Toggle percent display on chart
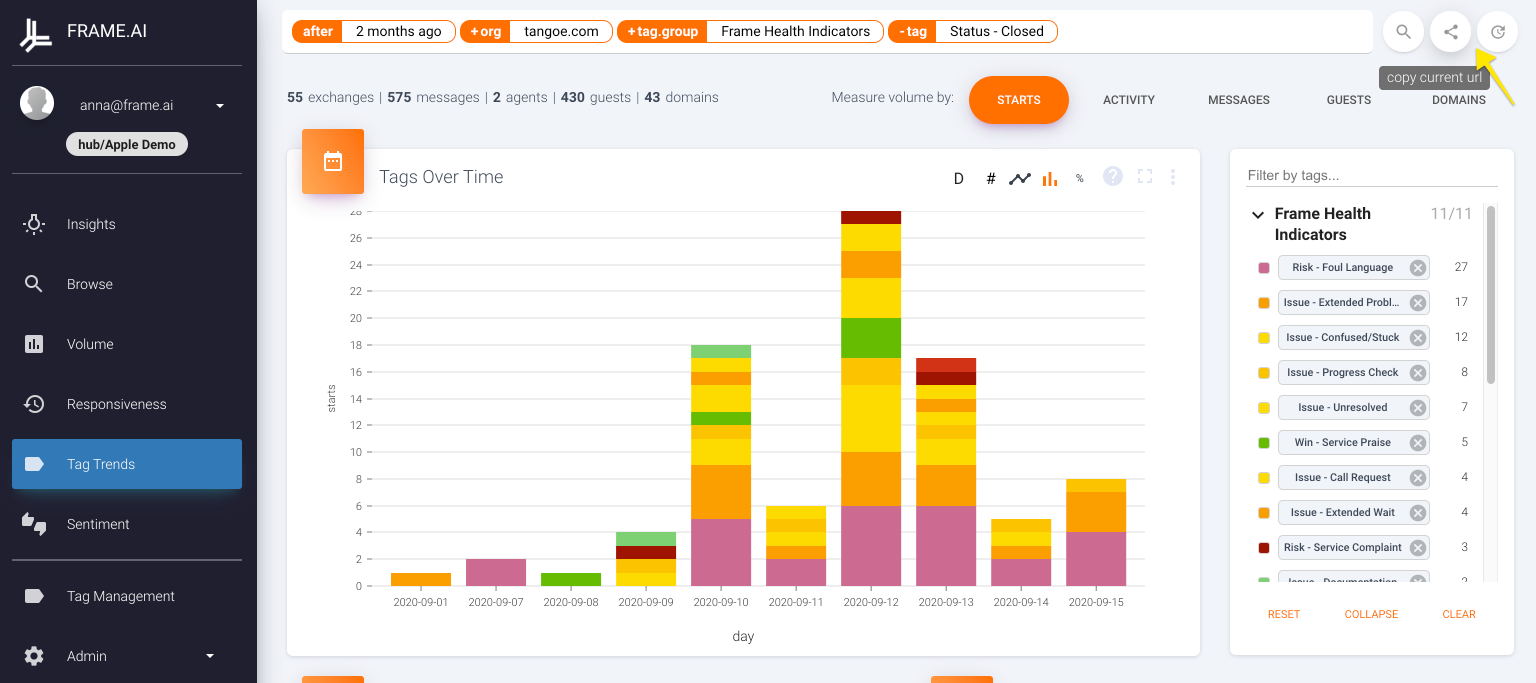 (x=1080, y=179)
